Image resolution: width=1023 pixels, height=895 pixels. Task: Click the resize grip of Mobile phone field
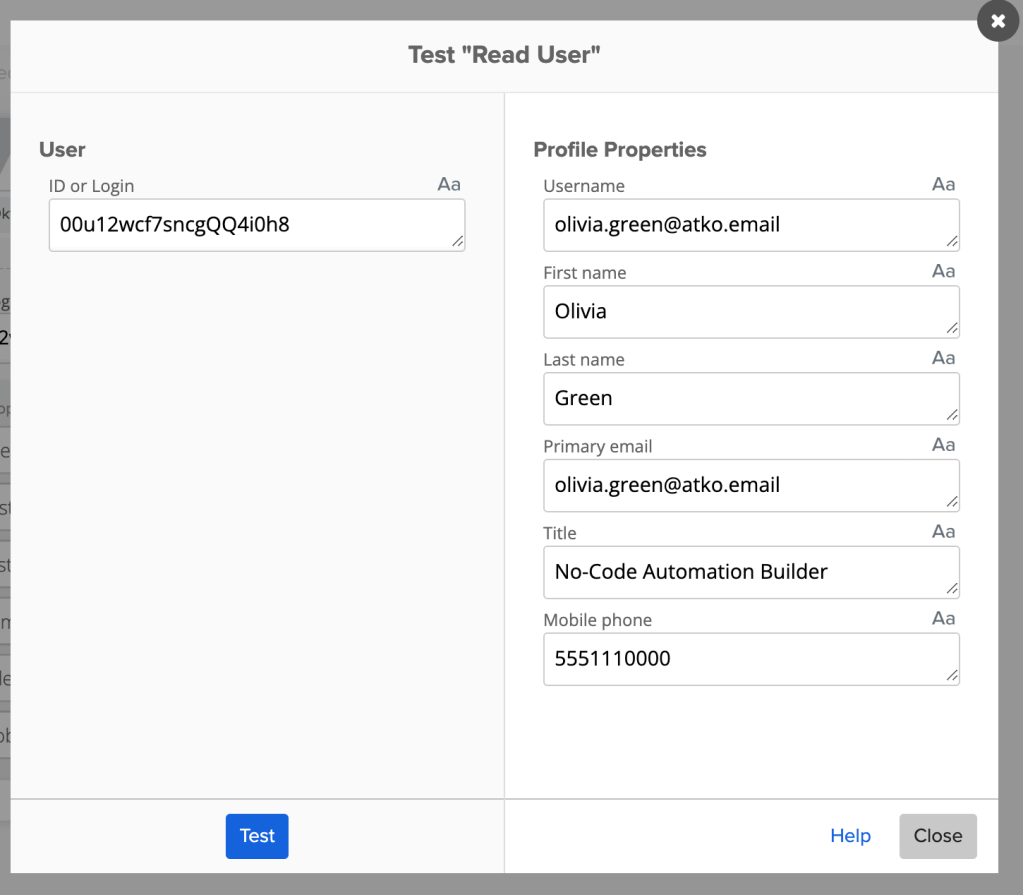[952, 677]
